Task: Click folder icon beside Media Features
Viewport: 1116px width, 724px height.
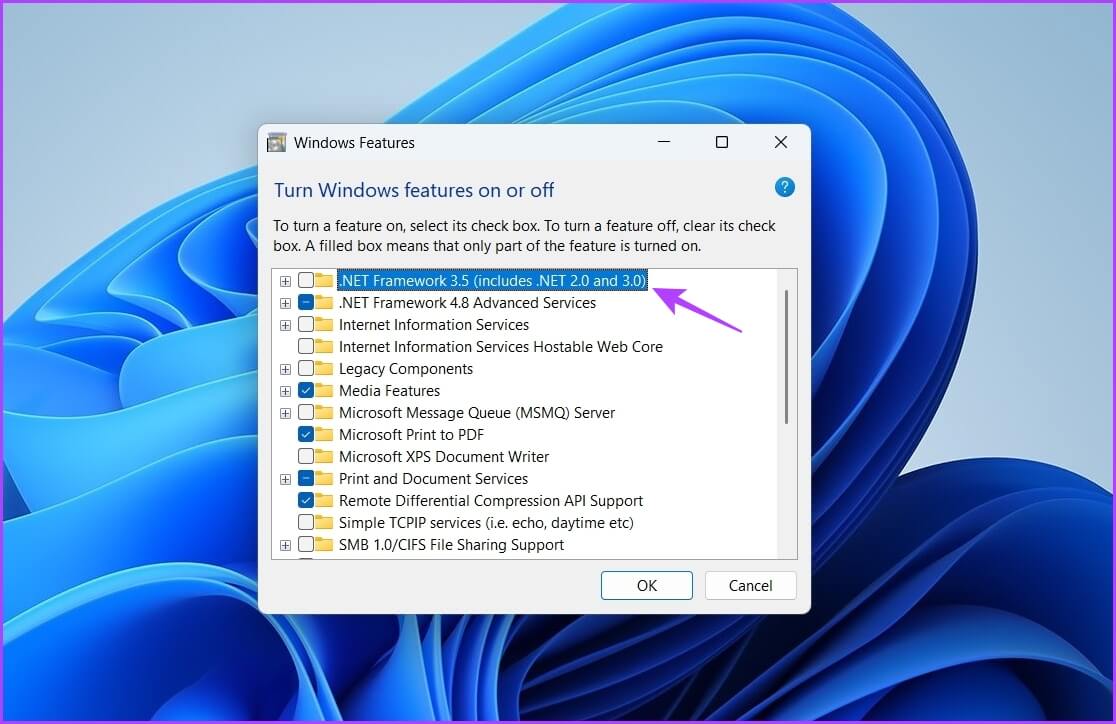Action: pos(325,391)
